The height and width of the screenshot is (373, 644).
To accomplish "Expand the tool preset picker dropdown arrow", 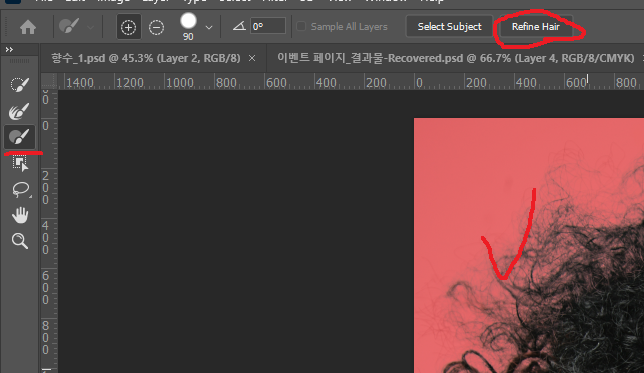I will pyautogui.click(x=90, y=28).
